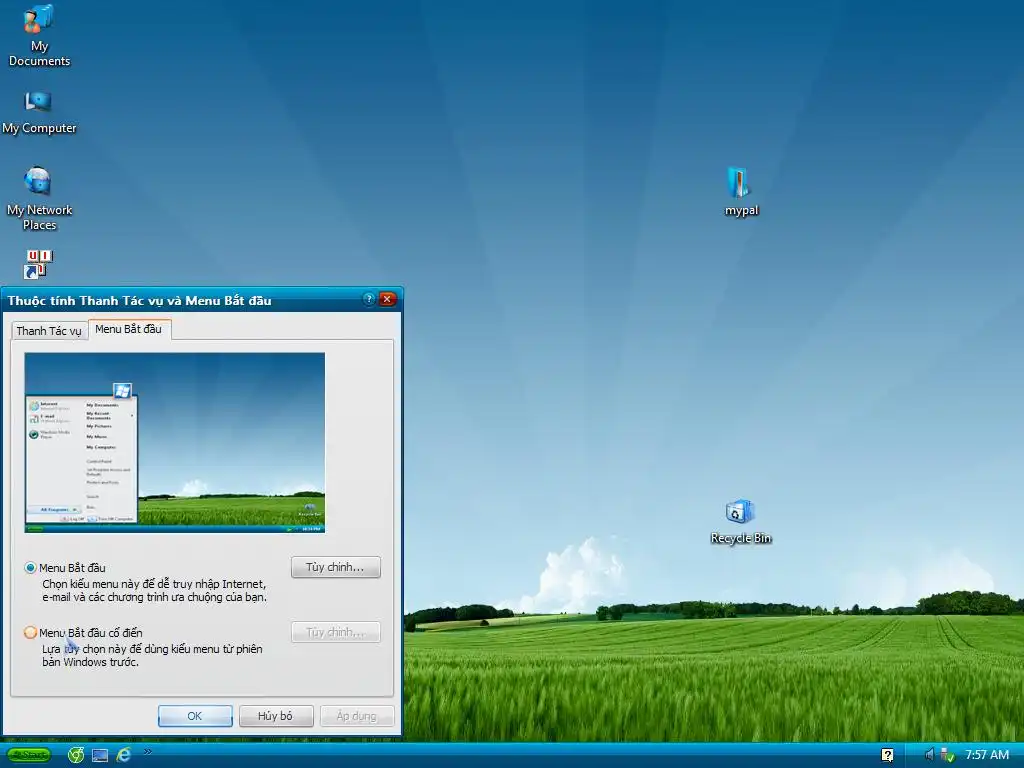Screen dimensions: 1024x768
Task: Open the volume speaker tray icon
Action: point(929,755)
